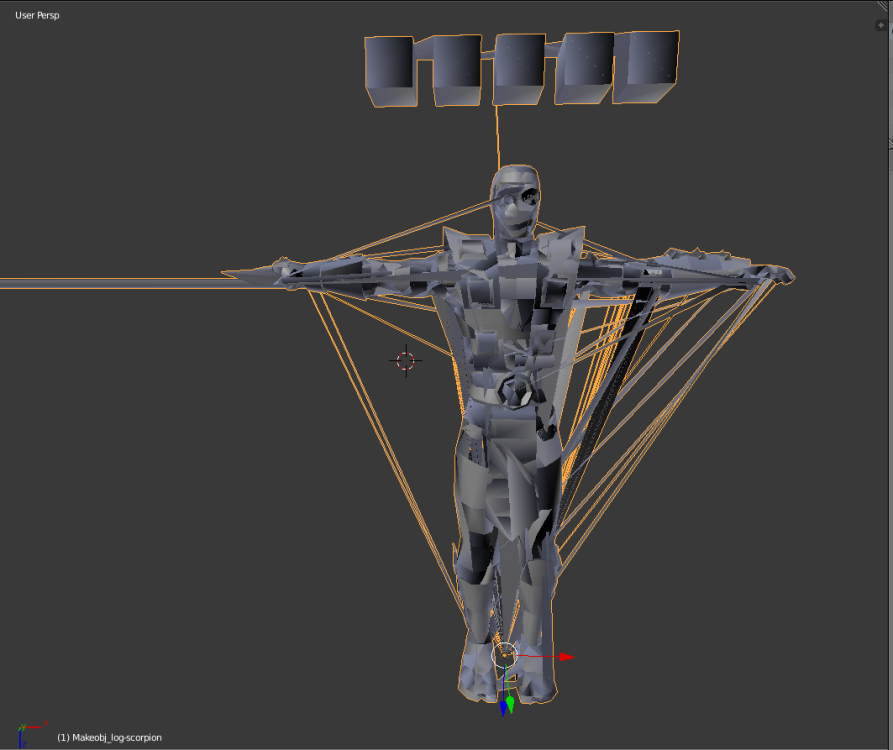Click the white circle at manipulator center
This screenshot has width=893, height=750.
(x=506, y=655)
